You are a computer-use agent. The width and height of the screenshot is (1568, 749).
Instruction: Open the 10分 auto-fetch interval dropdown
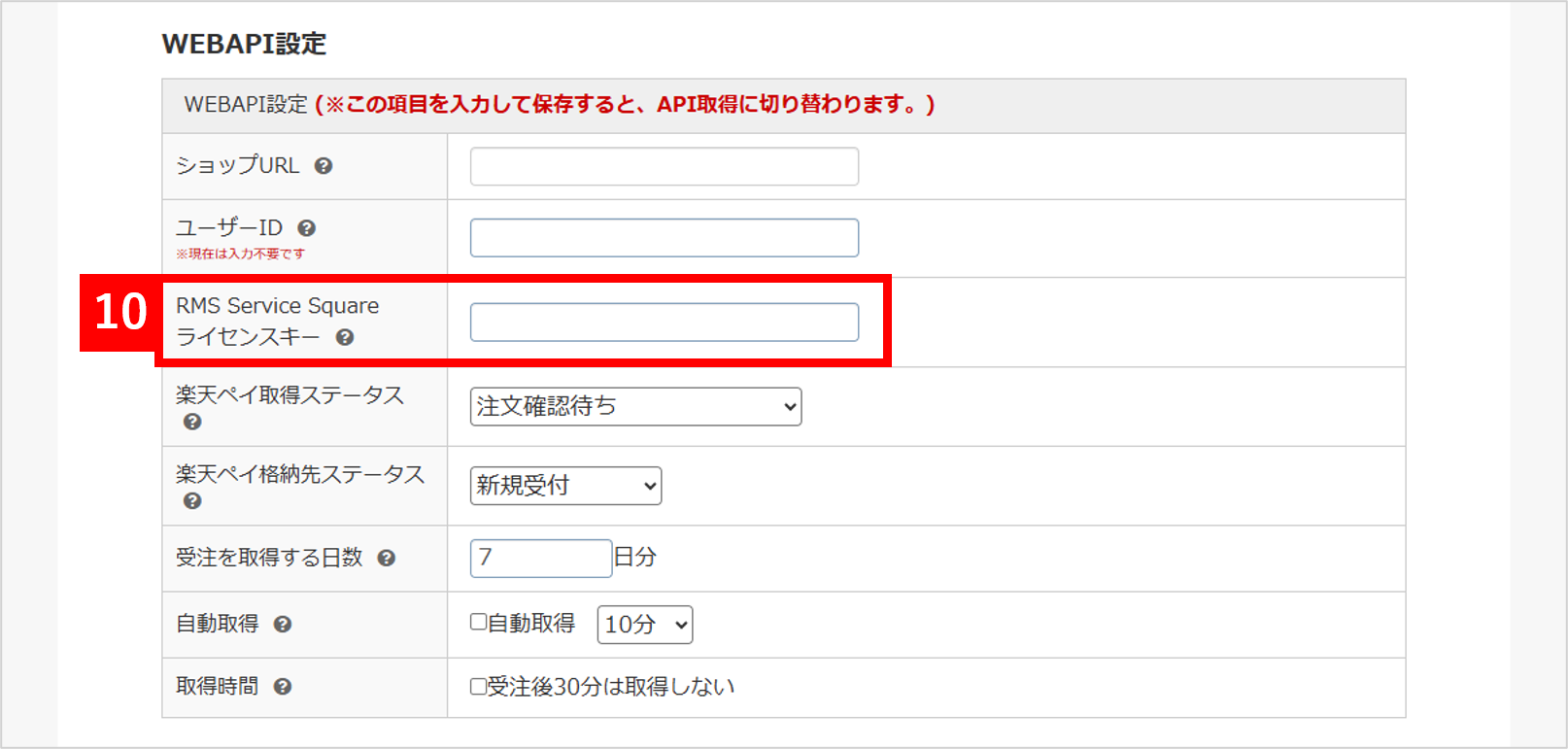tap(644, 625)
